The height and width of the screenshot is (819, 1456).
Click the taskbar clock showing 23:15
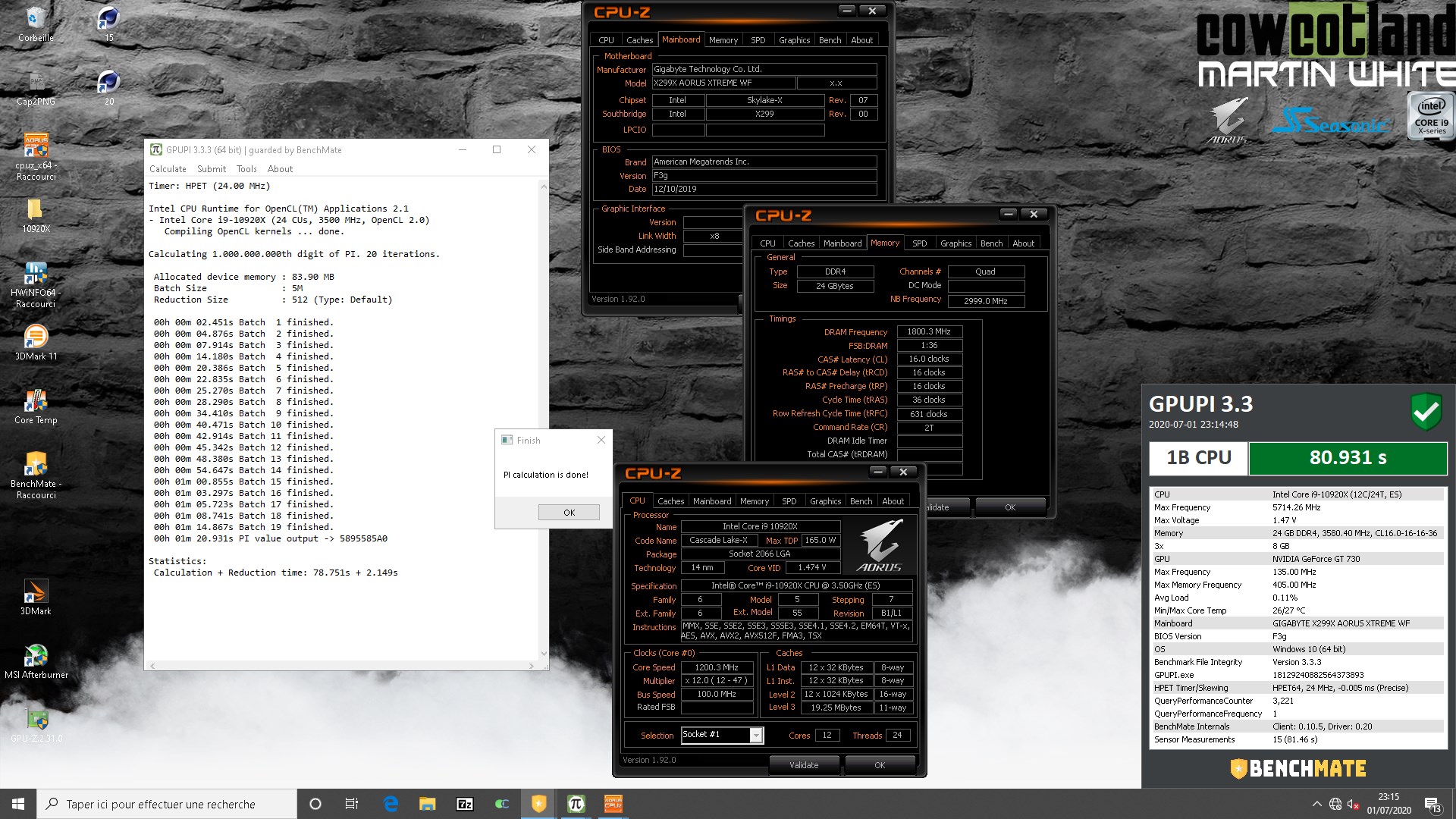click(1389, 804)
